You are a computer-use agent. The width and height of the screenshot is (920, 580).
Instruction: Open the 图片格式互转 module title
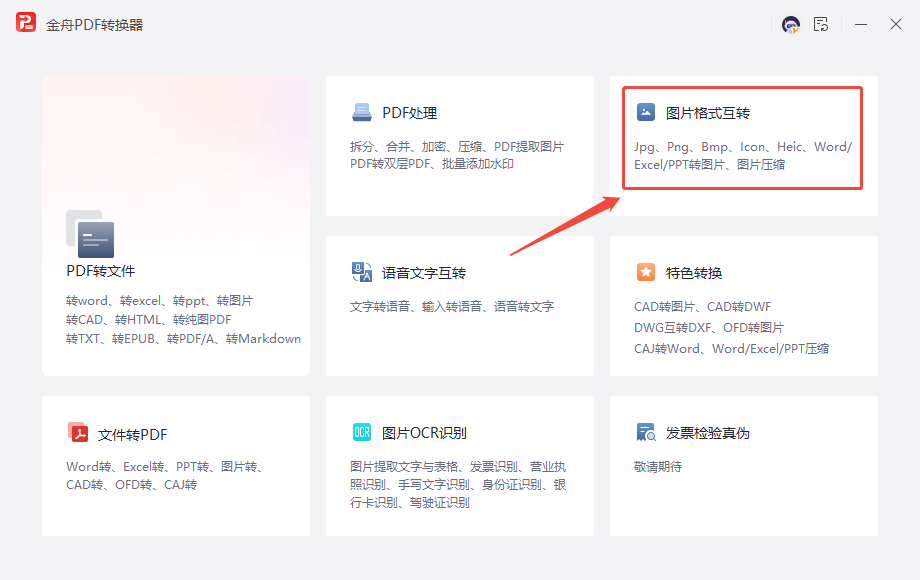[x=708, y=113]
